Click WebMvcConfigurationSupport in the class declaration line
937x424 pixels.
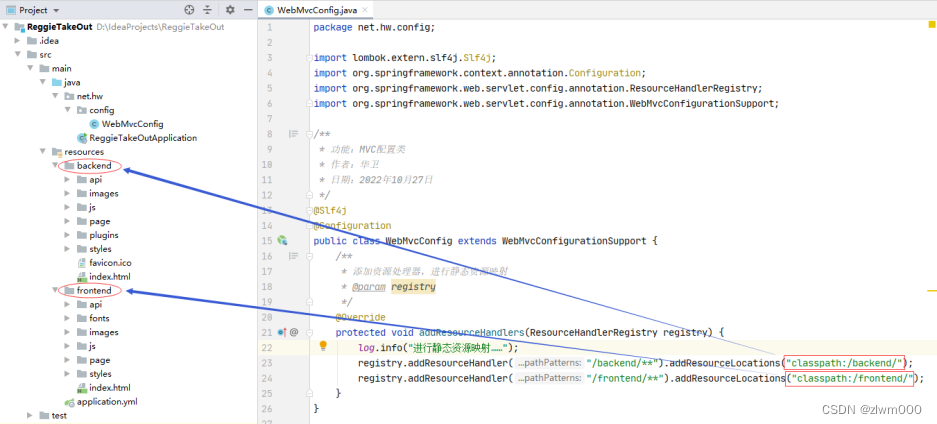574,241
